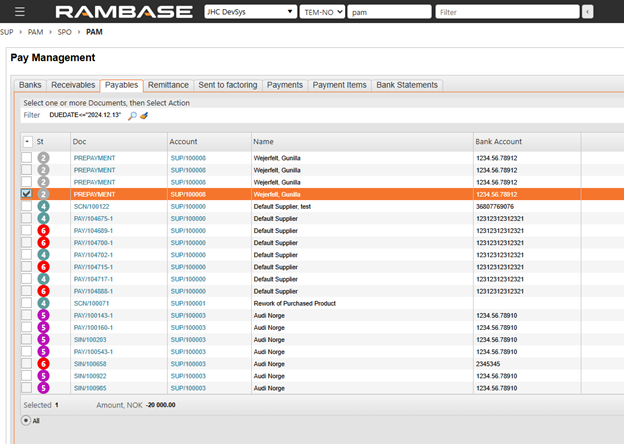Switch to the Bank Statements tab
The width and height of the screenshot is (624, 444).
(x=406, y=85)
